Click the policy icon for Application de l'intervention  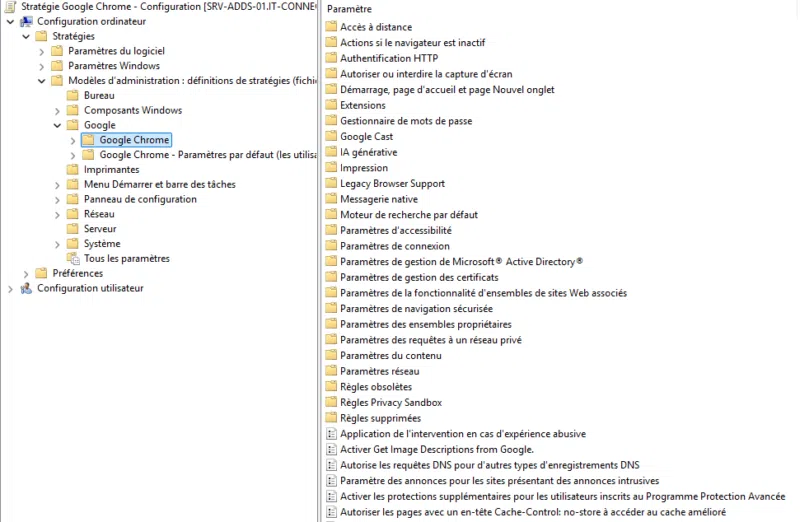[332, 434]
